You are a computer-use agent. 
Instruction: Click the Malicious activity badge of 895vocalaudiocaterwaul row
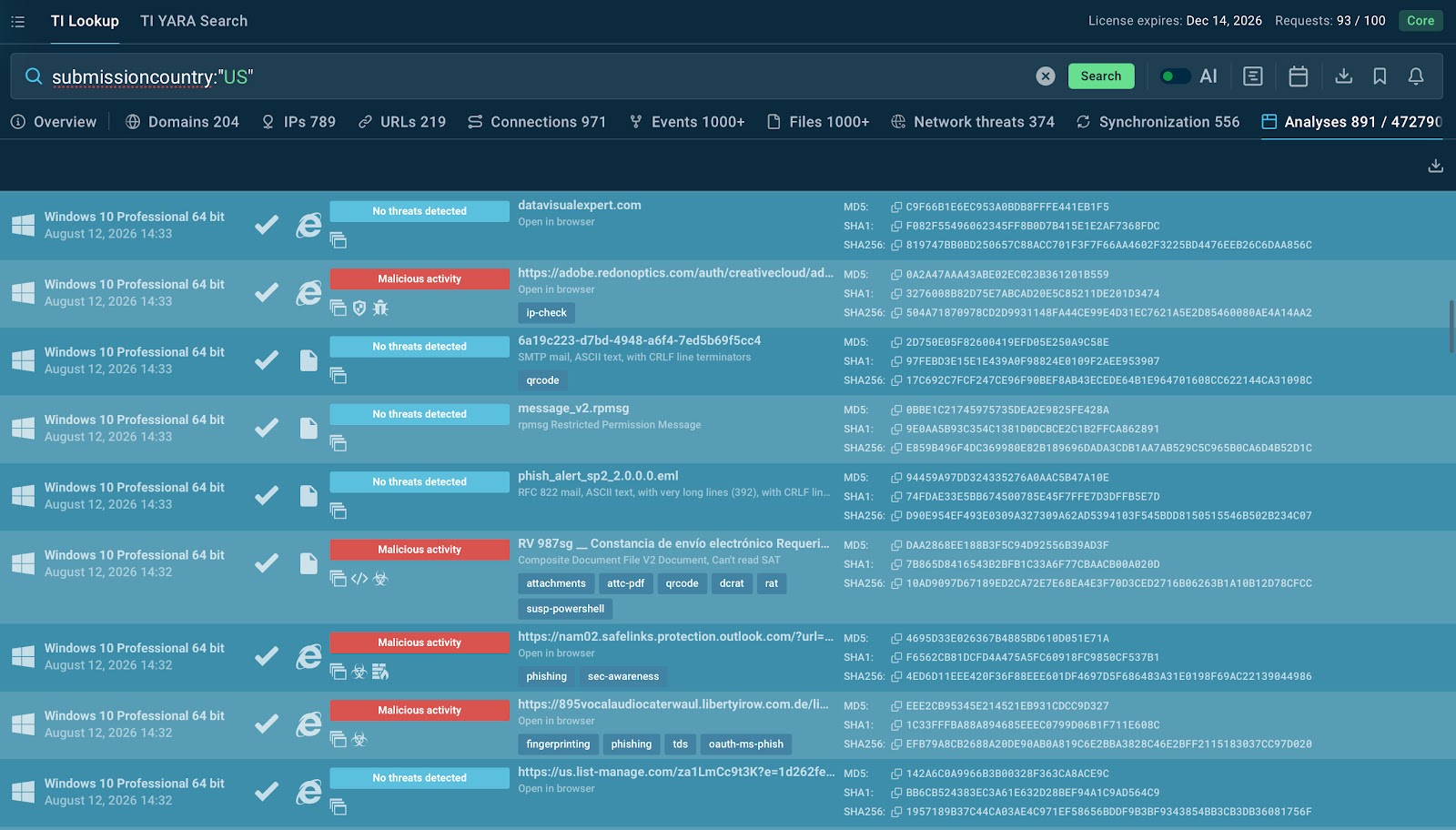click(x=420, y=710)
